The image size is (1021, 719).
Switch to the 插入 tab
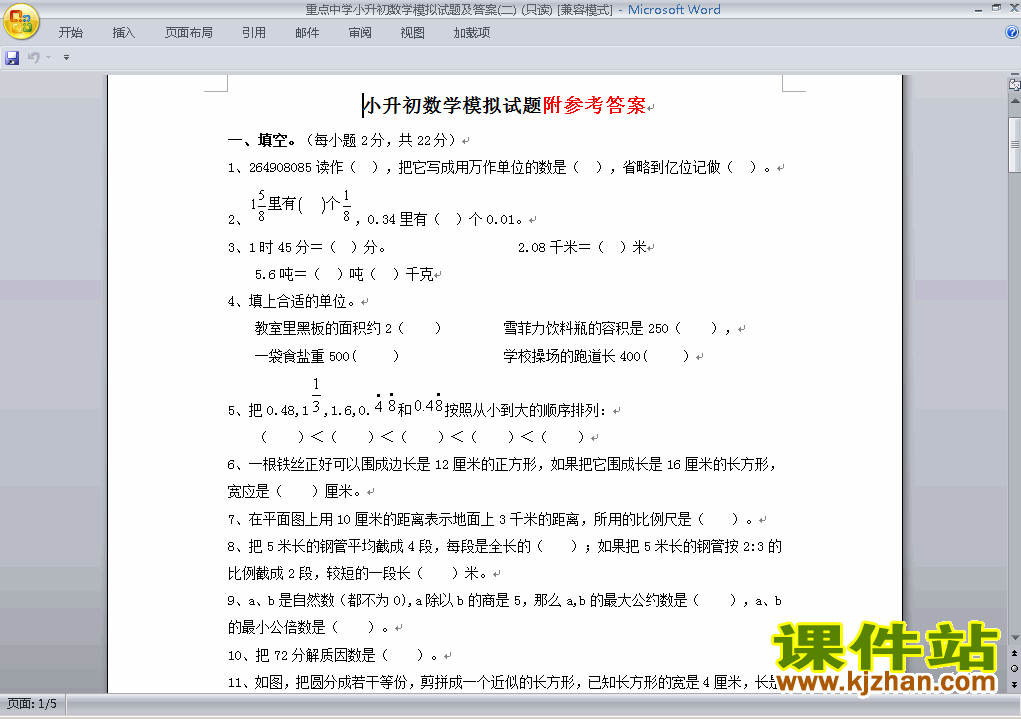(124, 33)
